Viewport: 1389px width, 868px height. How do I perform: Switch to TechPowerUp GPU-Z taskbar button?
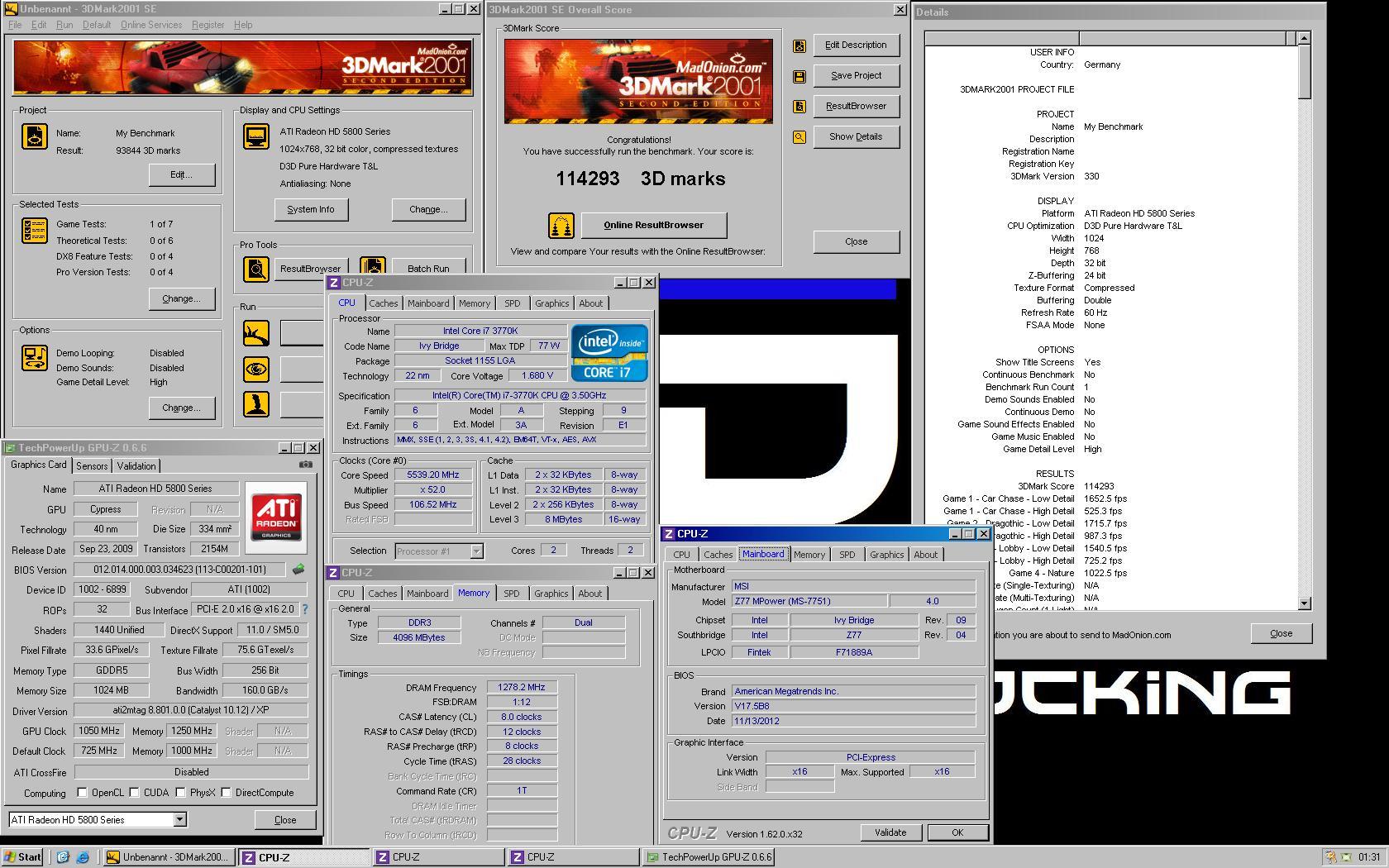(708, 857)
